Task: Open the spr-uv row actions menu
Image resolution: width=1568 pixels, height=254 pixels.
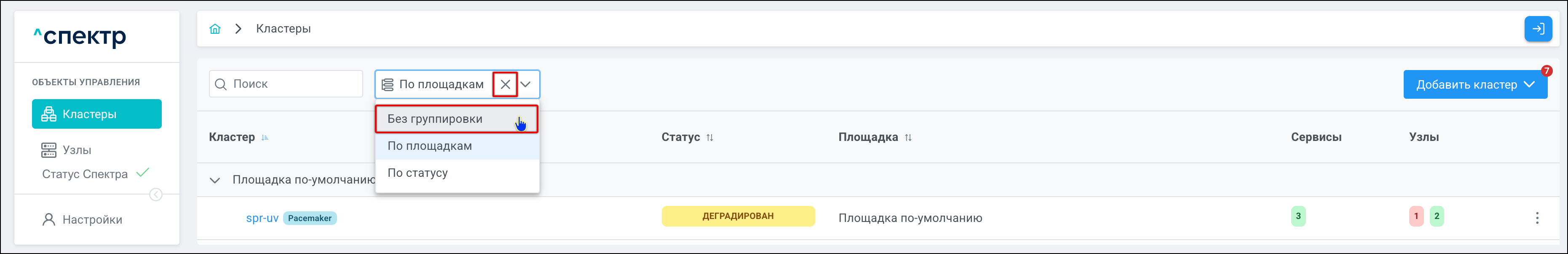Action: coord(1536,217)
